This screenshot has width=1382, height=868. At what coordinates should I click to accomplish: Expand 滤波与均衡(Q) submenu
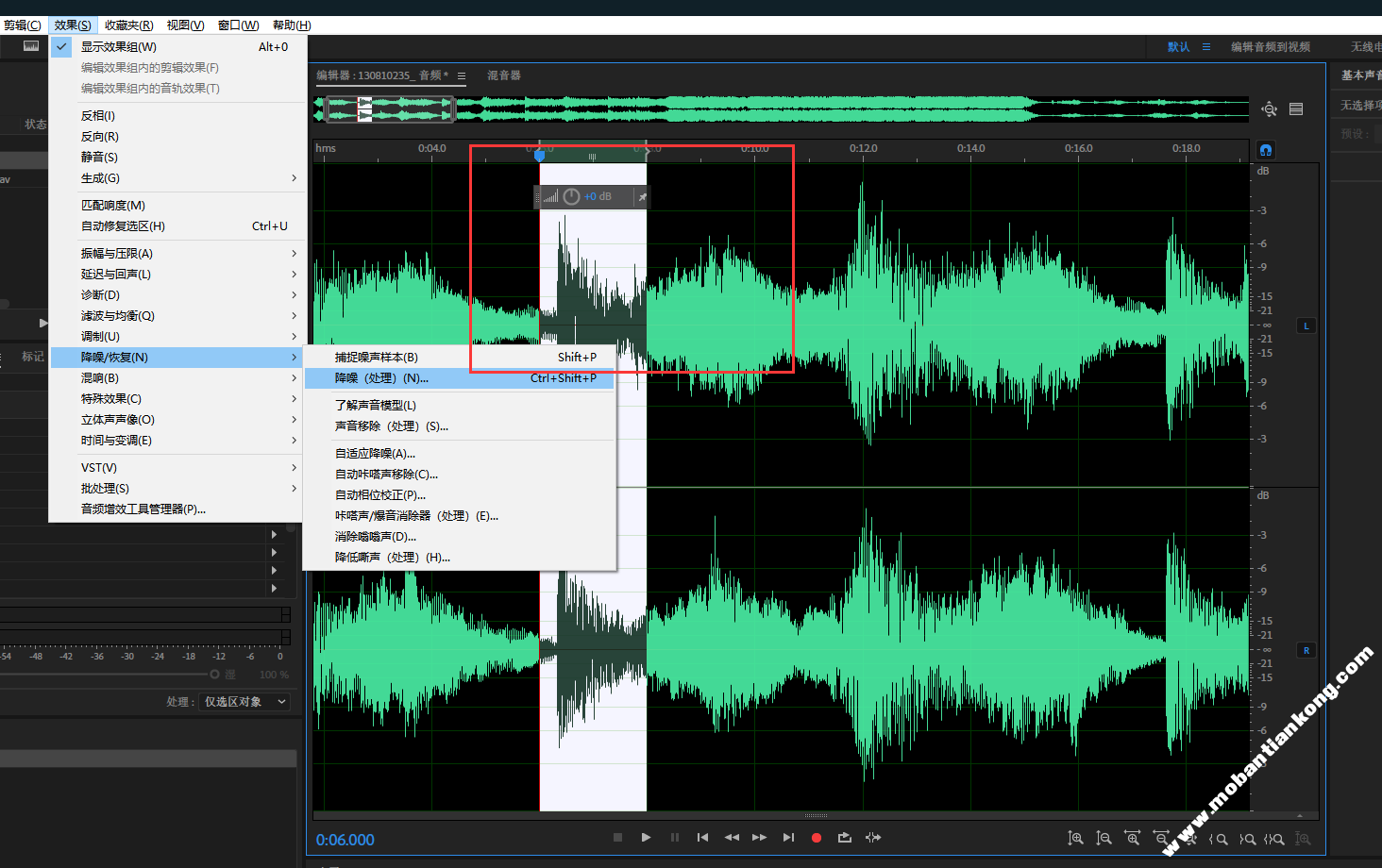[177, 315]
